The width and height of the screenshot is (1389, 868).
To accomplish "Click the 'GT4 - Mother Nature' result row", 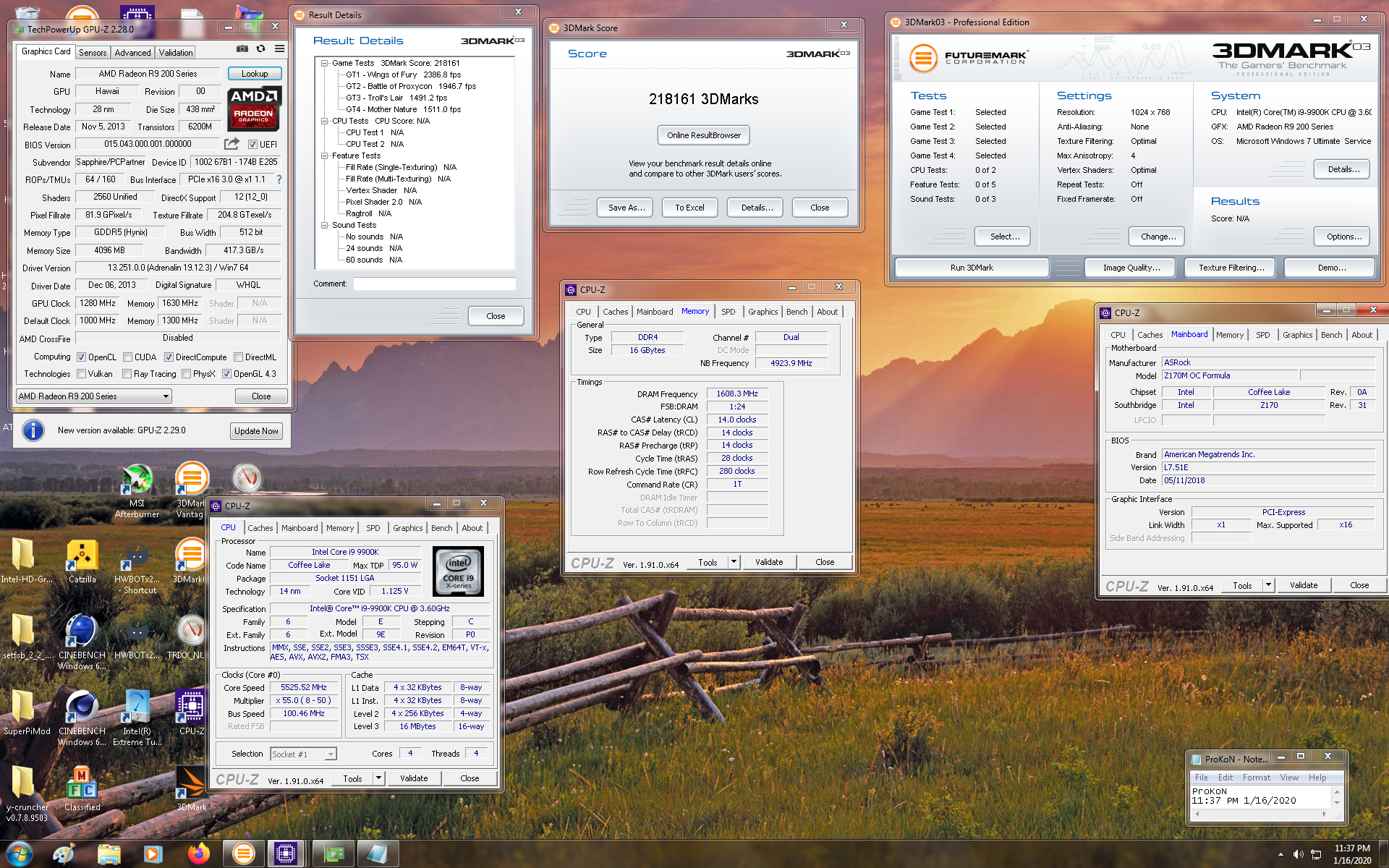I will click(x=403, y=109).
